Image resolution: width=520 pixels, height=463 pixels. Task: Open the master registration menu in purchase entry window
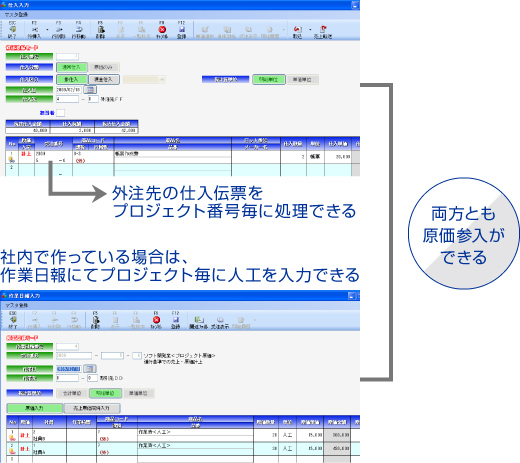coord(16,15)
